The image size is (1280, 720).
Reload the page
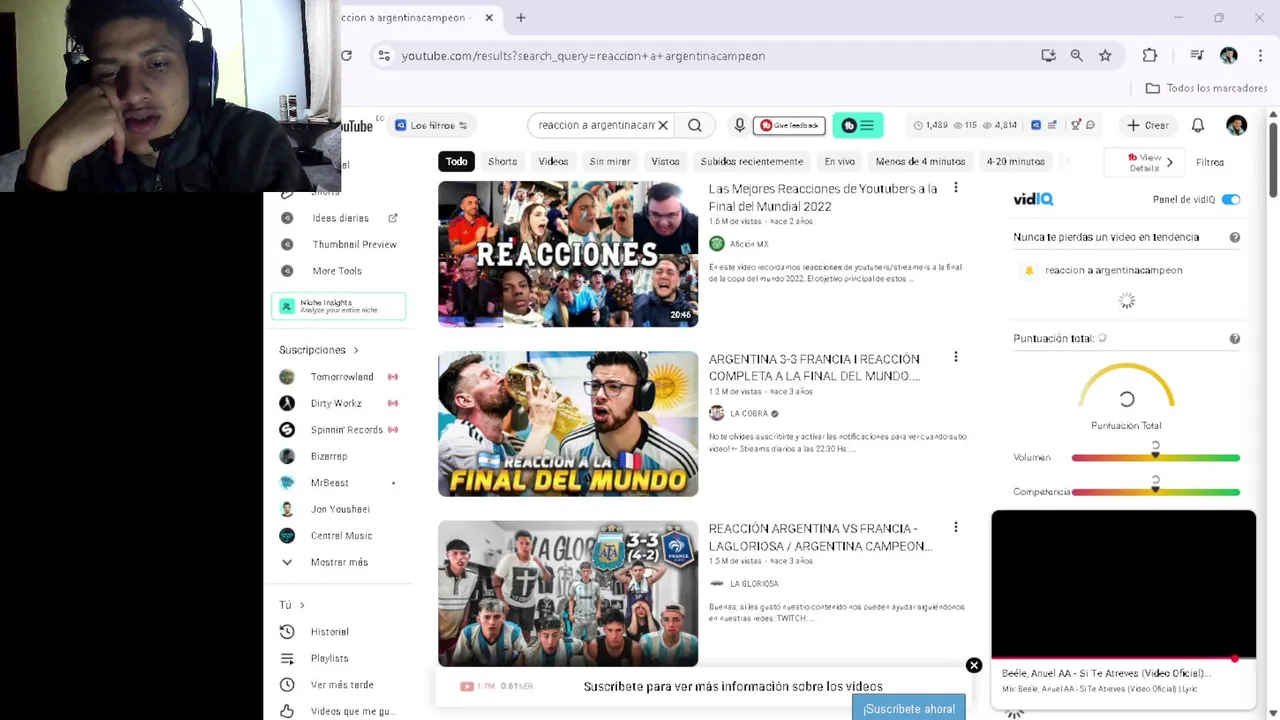click(x=346, y=56)
